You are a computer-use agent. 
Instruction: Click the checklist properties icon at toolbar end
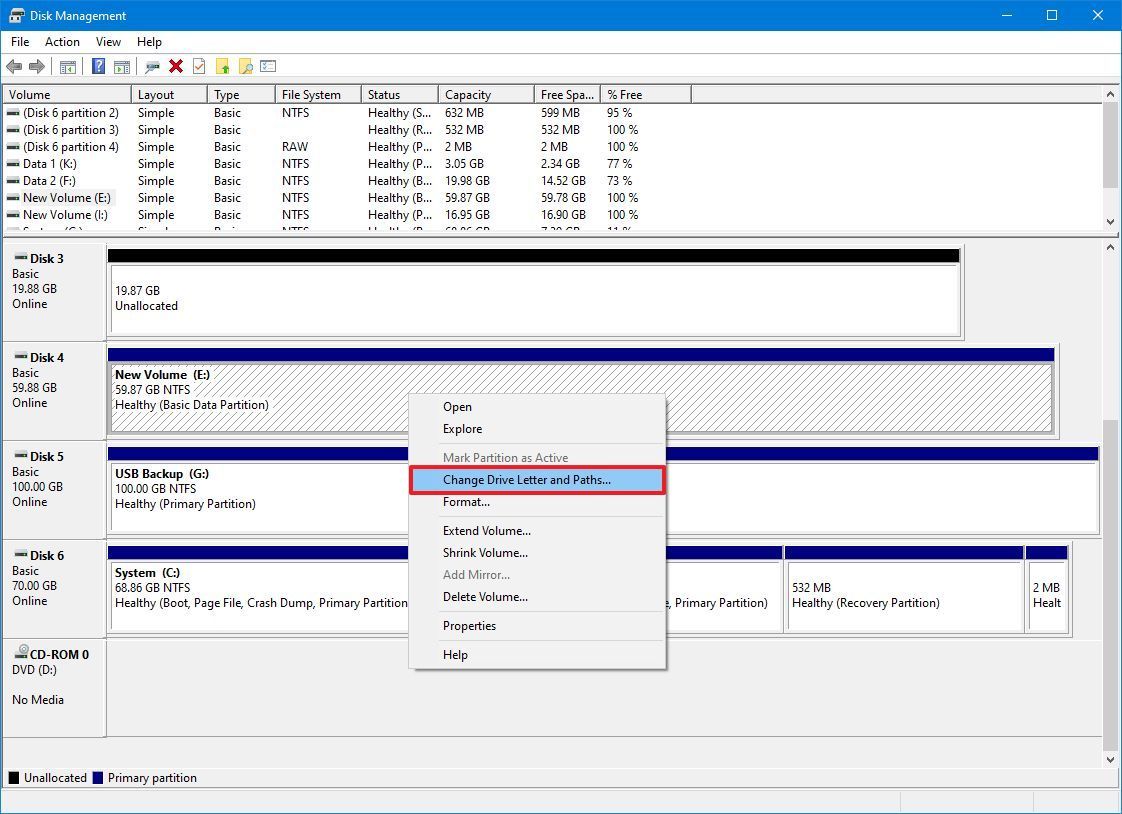[268, 66]
